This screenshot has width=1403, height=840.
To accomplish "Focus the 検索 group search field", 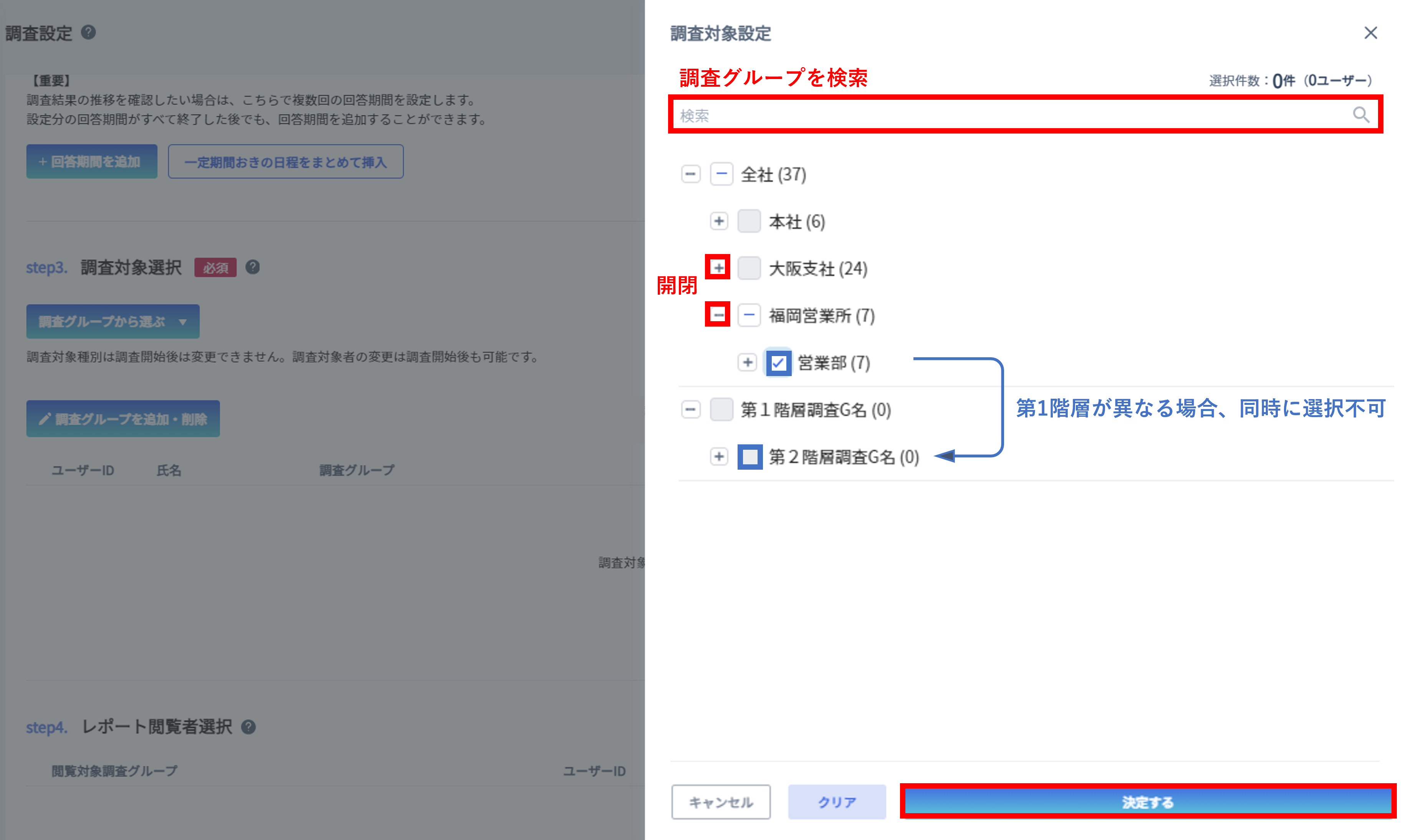I will 1025,115.
